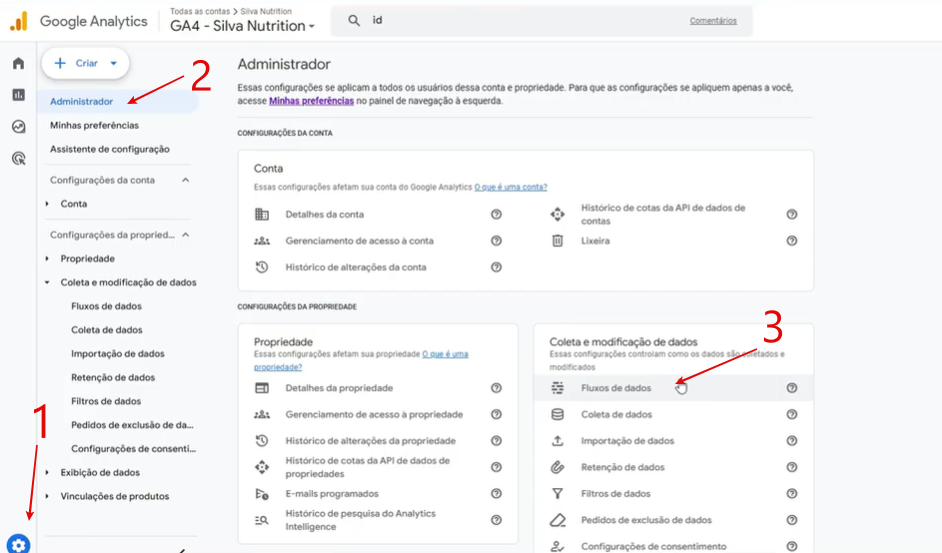Image resolution: width=942 pixels, height=553 pixels.
Task: Click the Admin gear icon
Action: coord(19,544)
